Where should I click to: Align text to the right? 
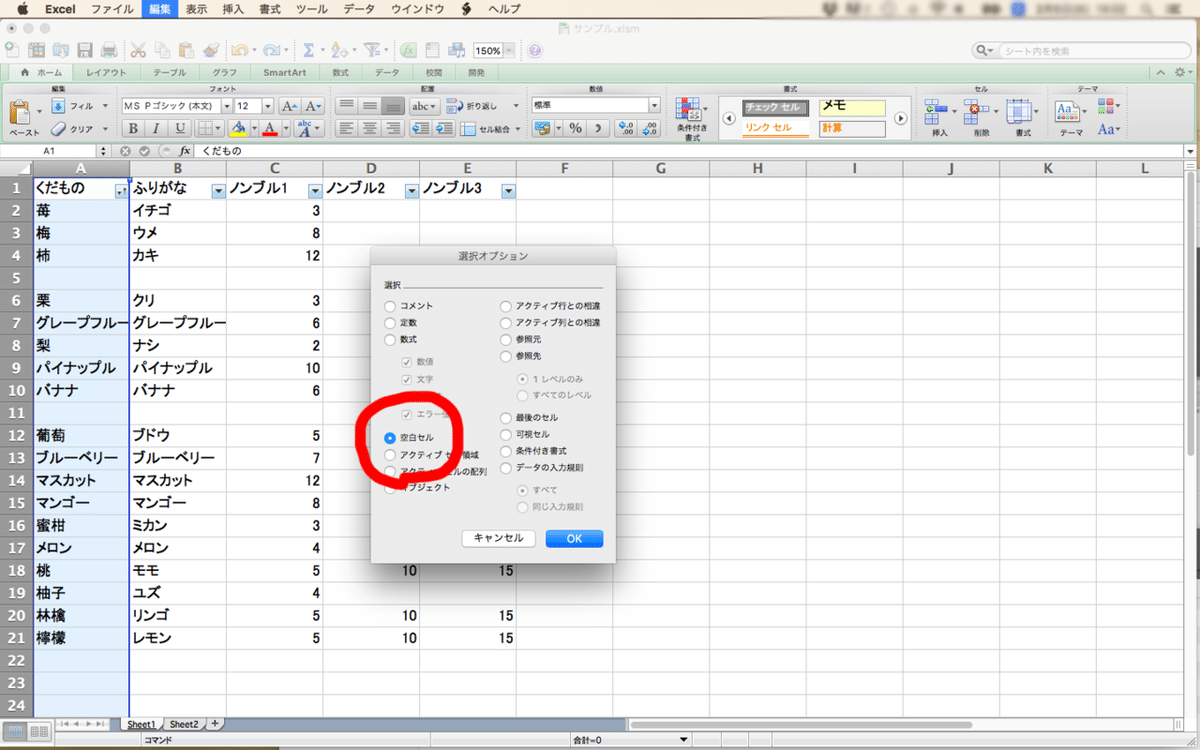[x=393, y=128]
